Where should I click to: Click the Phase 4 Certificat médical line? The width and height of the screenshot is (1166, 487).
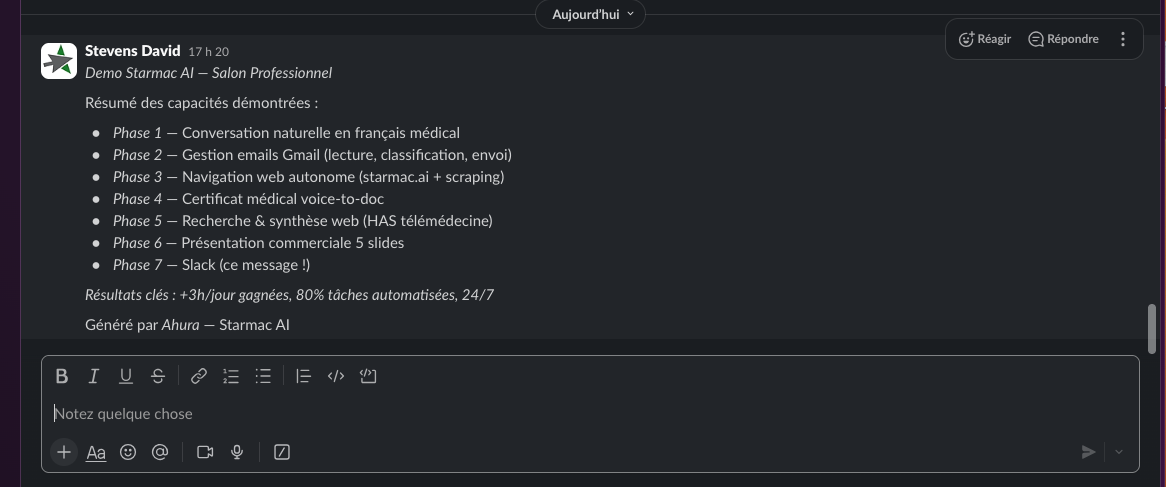point(248,199)
